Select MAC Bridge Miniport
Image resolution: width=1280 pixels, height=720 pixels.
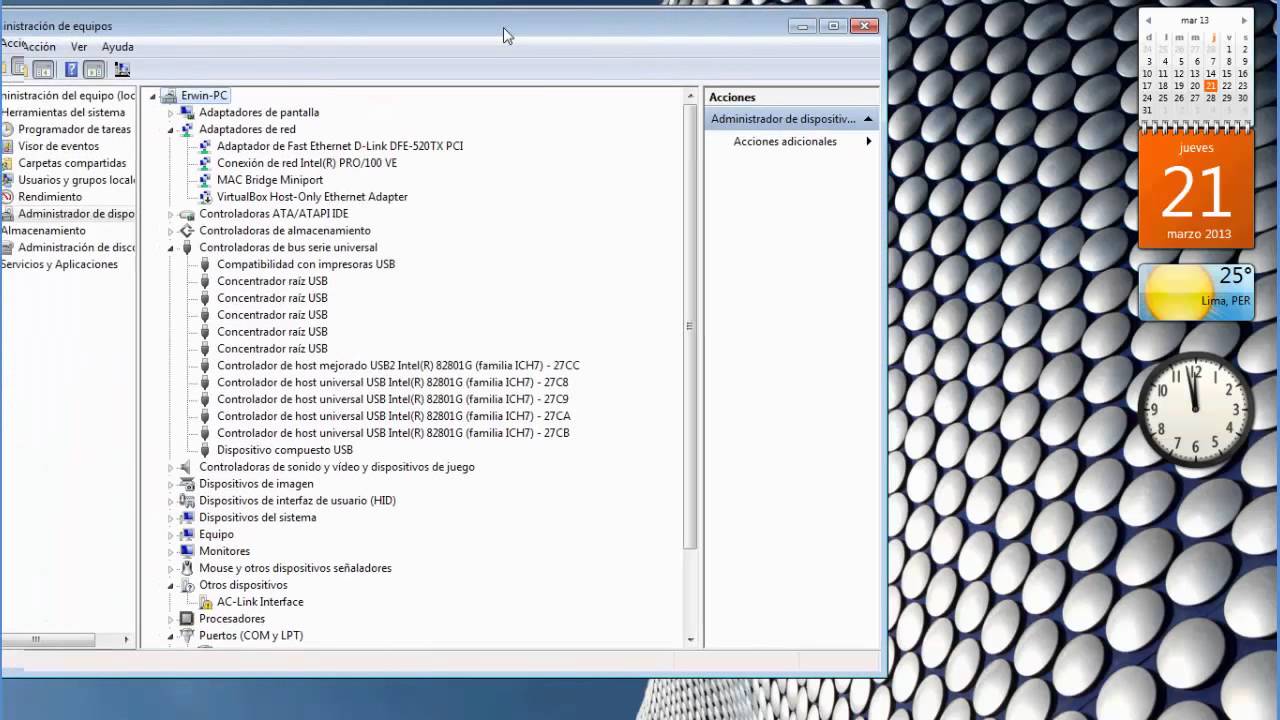270,180
